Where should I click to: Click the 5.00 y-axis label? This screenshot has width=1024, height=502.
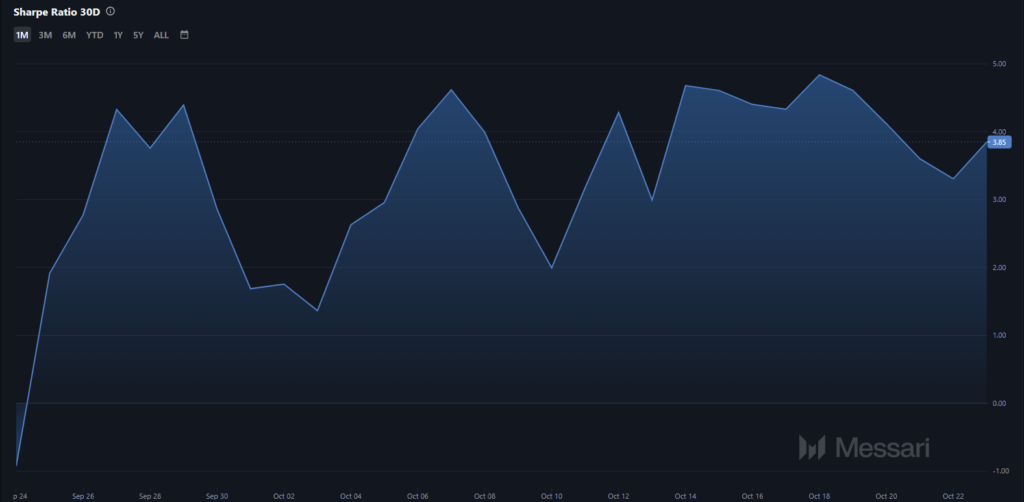tap(999, 64)
